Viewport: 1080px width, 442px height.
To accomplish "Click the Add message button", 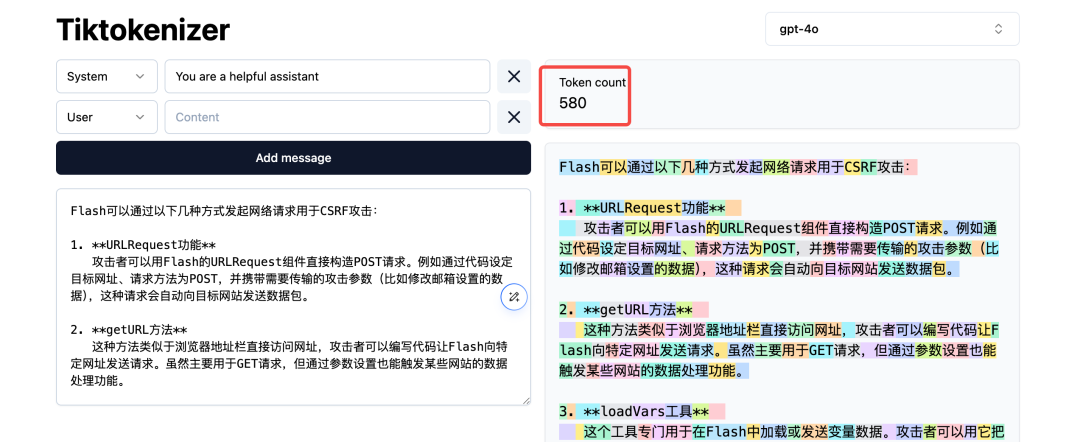I will pyautogui.click(x=293, y=158).
